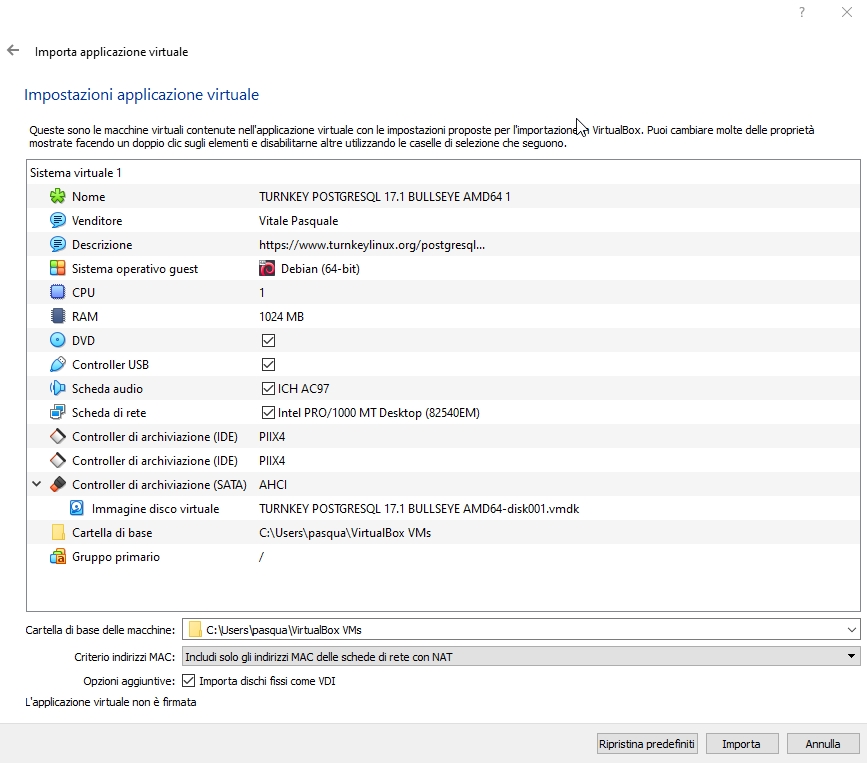Click the Scheda di rete network icon
The height and width of the screenshot is (763, 867).
pos(58,413)
